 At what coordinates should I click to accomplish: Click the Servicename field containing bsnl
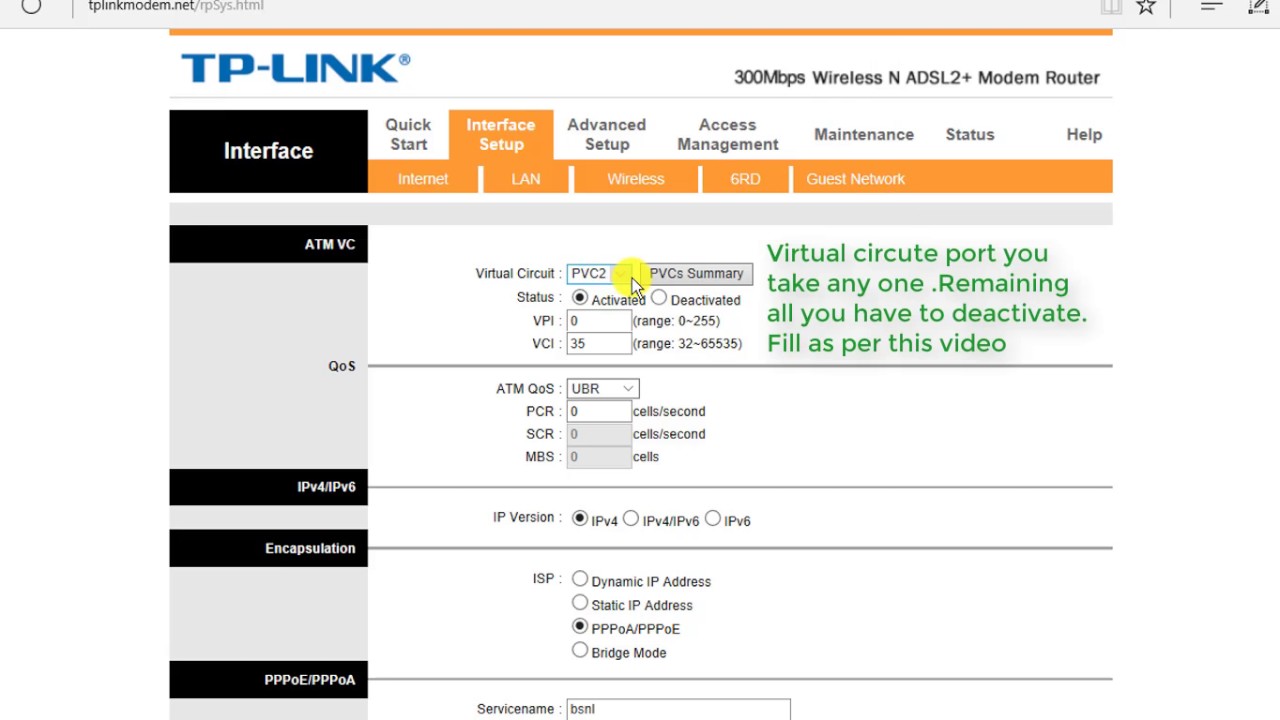pos(678,709)
